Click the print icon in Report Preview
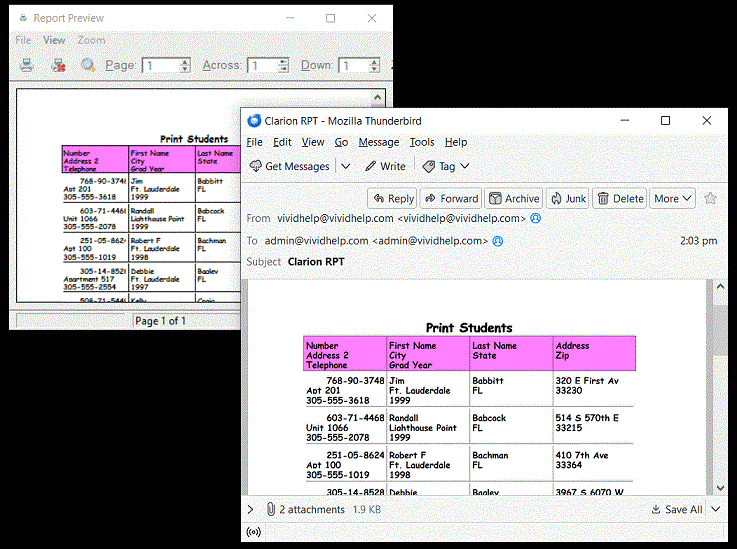Image resolution: width=737 pixels, height=549 pixels. tap(27, 65)
